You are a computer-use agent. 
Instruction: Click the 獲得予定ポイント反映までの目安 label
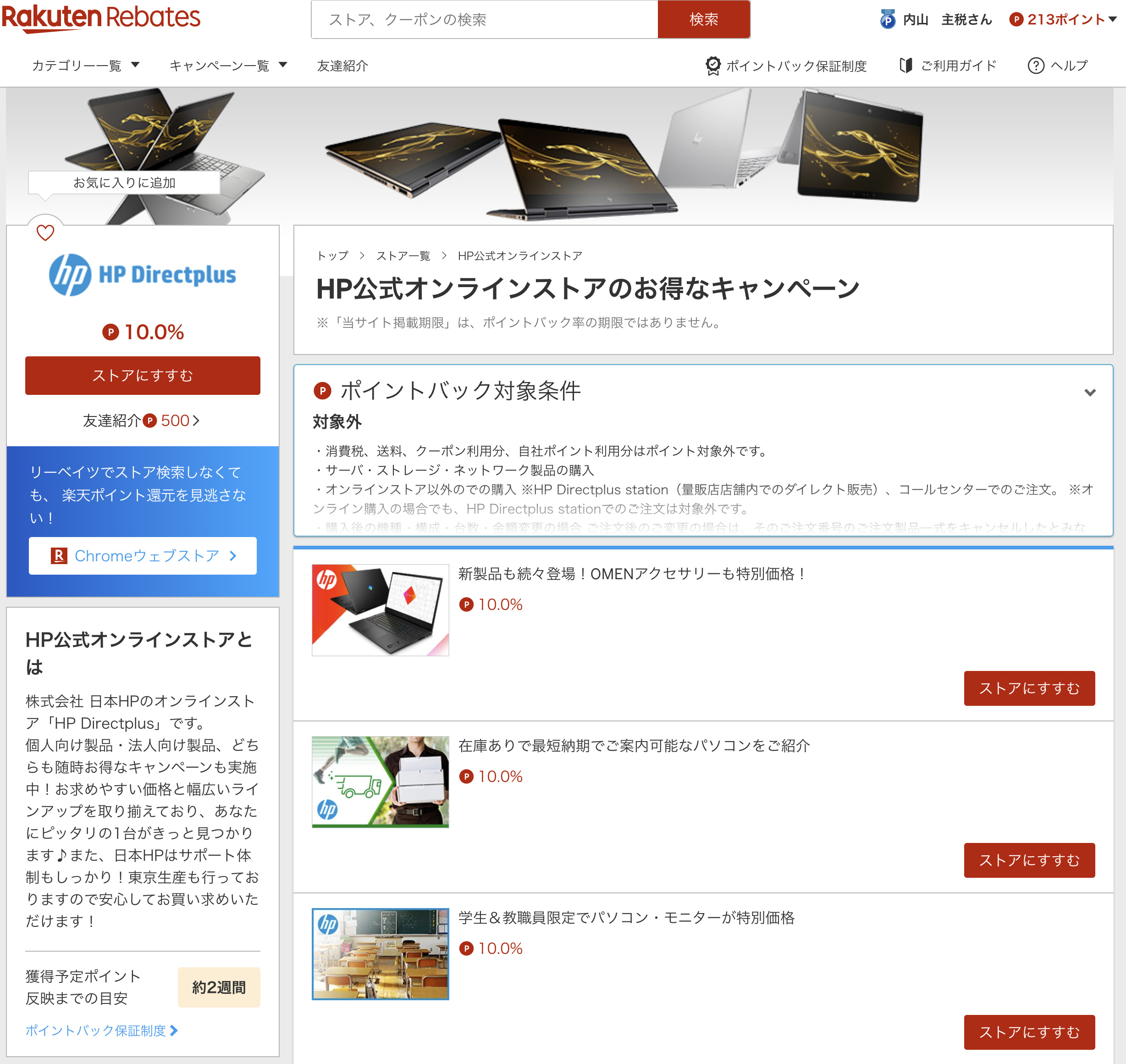(x=83, y=987)
